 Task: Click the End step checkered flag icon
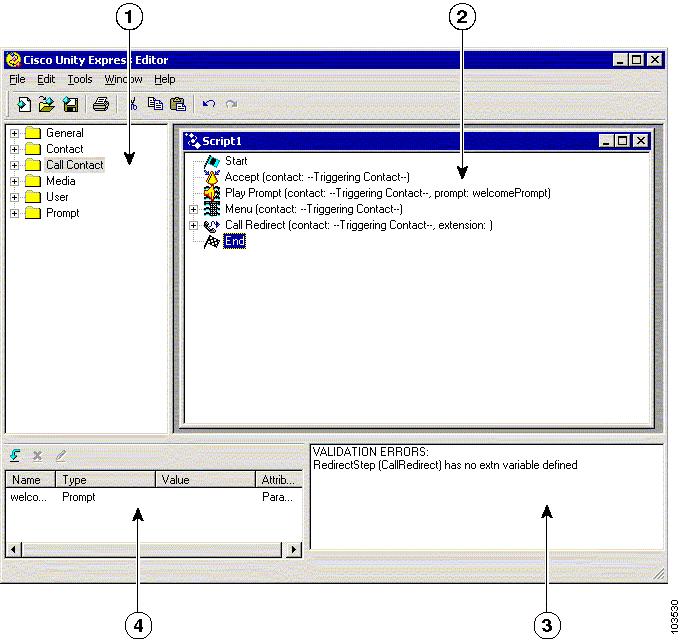[212, 242]
